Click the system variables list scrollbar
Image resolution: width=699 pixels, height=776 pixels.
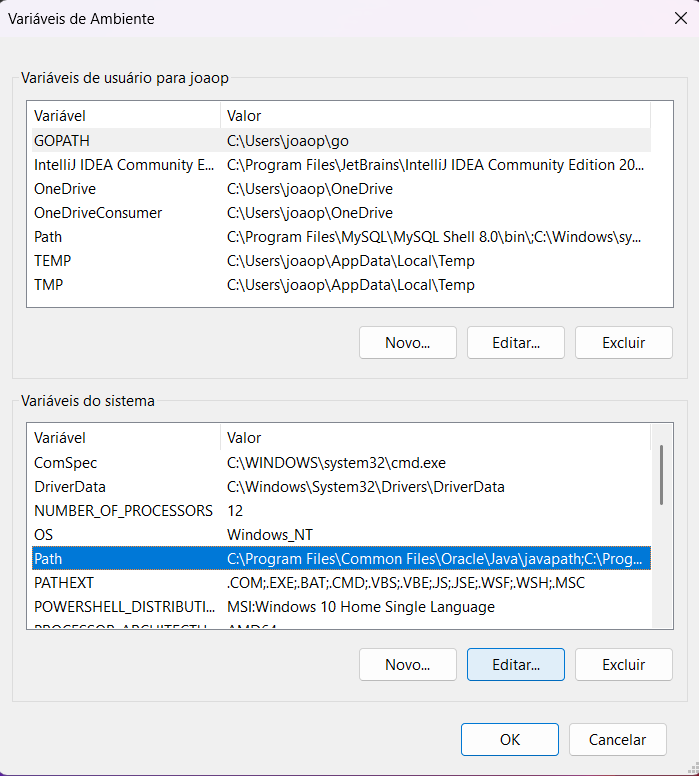(x=661, y=475)
